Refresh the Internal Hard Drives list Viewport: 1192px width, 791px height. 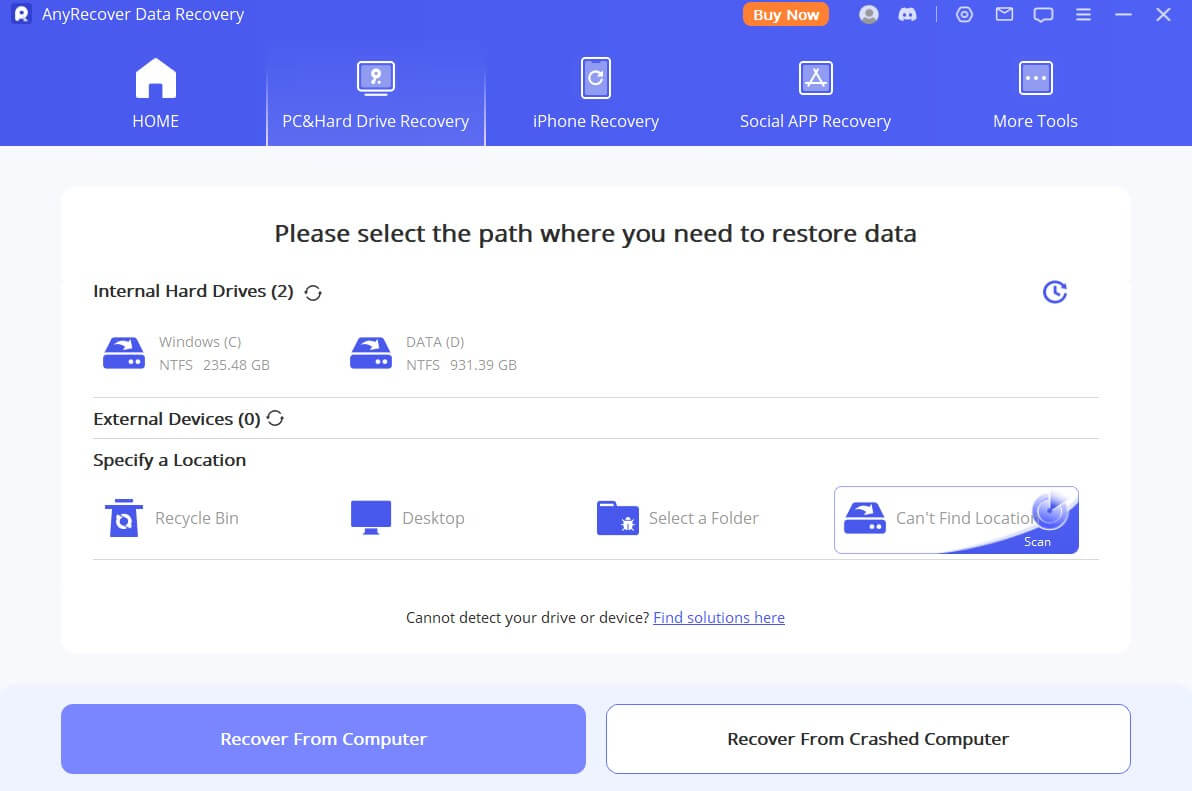[313, 292]
